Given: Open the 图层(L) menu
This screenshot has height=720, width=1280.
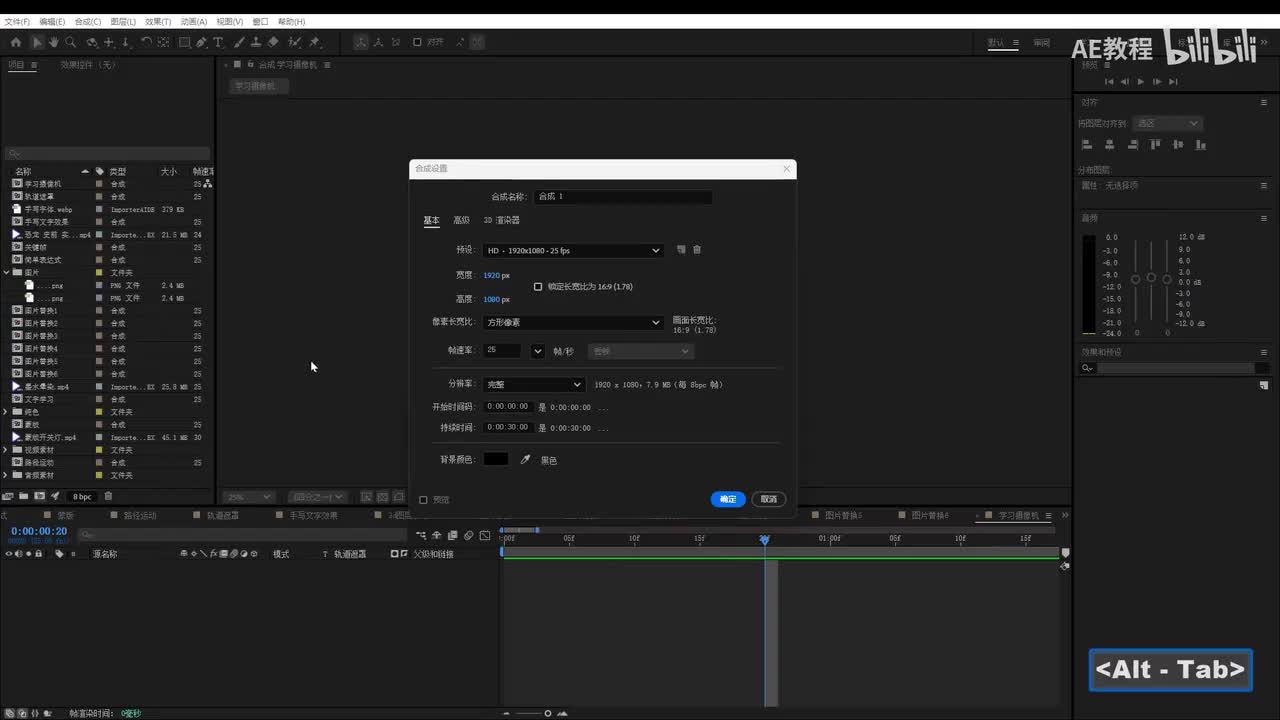Looking at the screenshot, I should point(123,21).
